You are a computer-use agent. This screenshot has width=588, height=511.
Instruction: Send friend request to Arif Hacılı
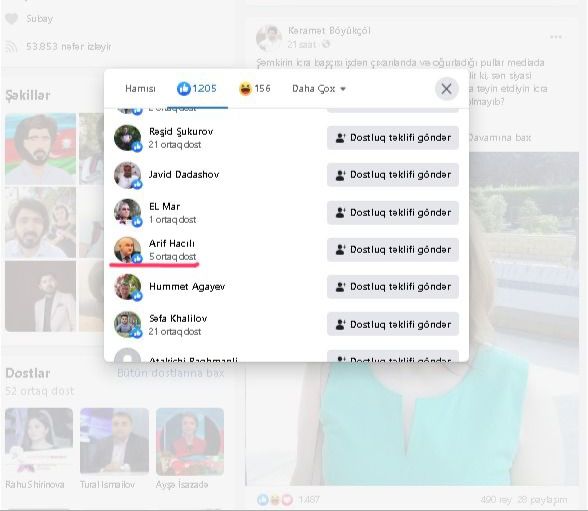tap(393, 250)
